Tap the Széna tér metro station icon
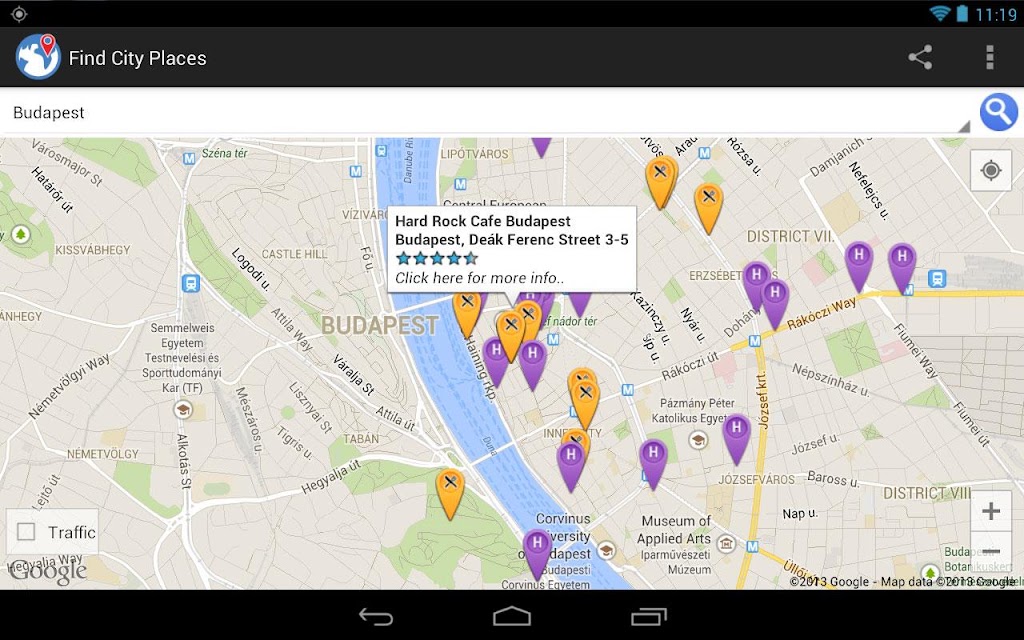This screenshot has width=1024, height=640. [x=189, y=158]
